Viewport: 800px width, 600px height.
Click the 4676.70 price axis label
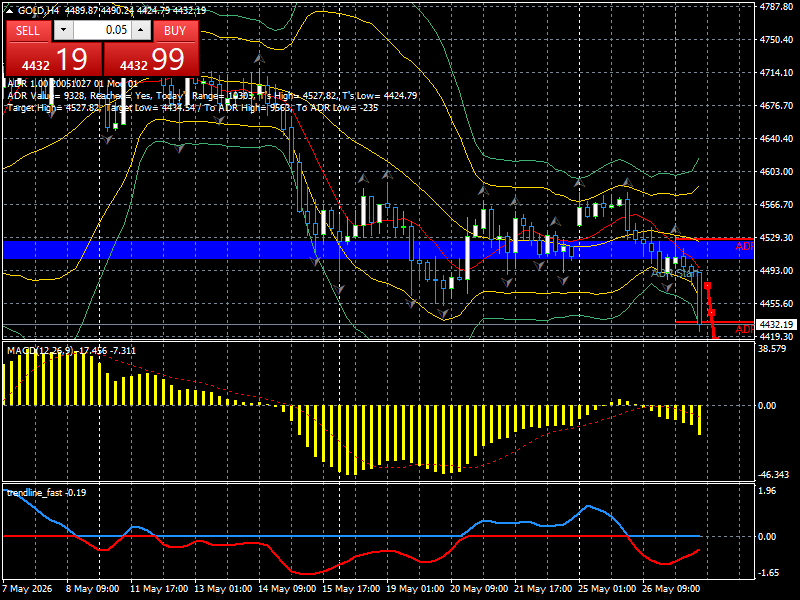click(x=776, y=106)
